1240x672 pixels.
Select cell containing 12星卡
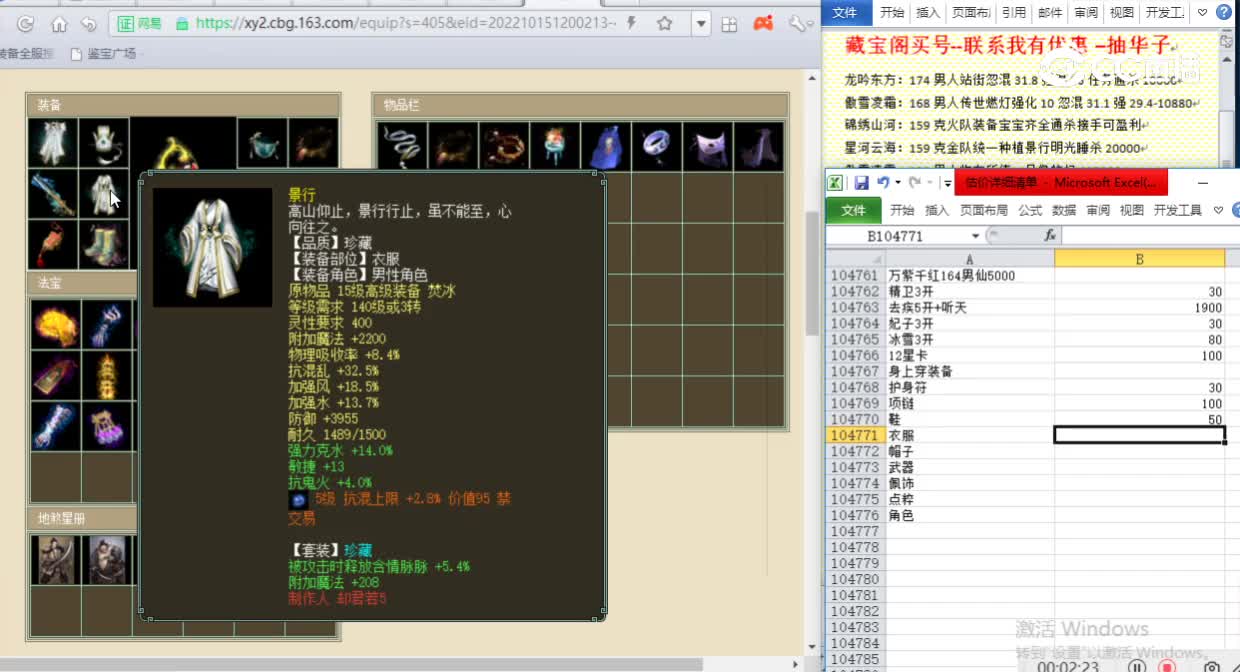pos(970,355)
